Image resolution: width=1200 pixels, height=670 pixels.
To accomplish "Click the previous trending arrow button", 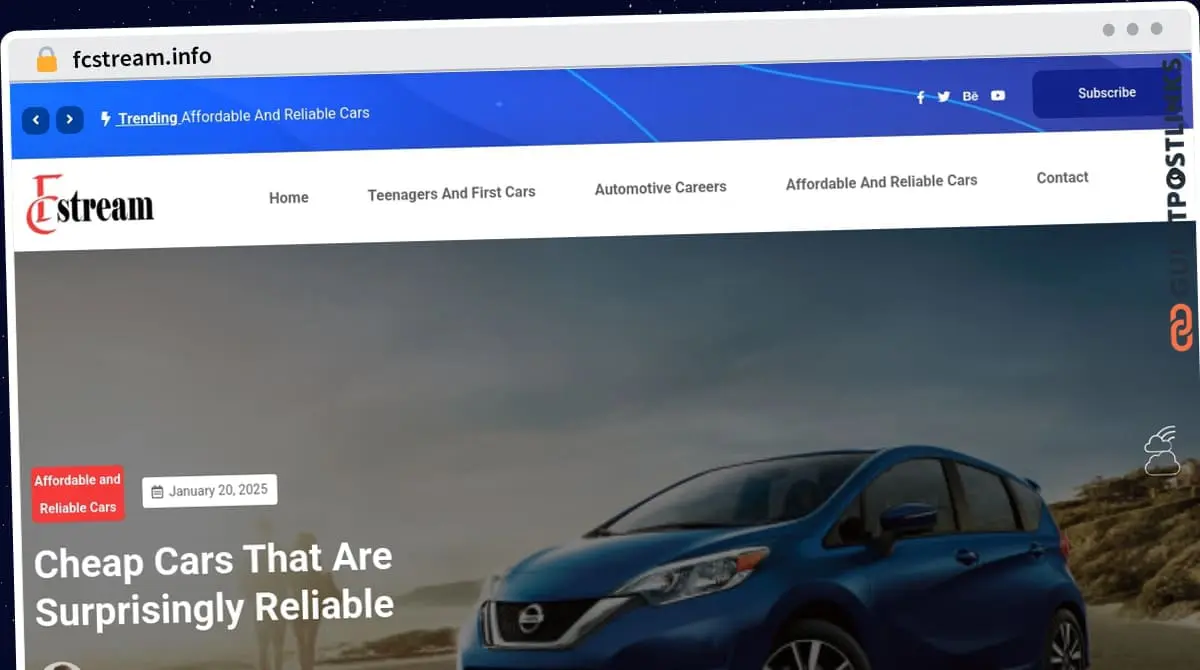I will click(x=36, y=120).
